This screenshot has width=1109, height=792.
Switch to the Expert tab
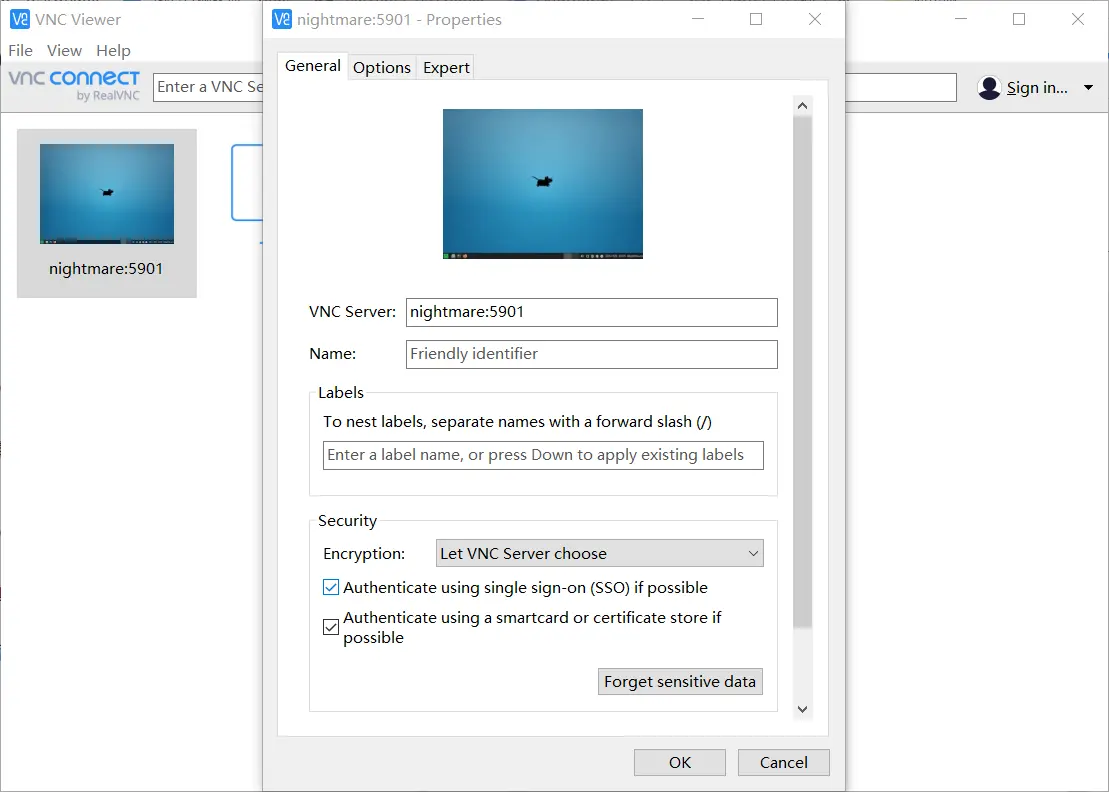pos(446,67)
